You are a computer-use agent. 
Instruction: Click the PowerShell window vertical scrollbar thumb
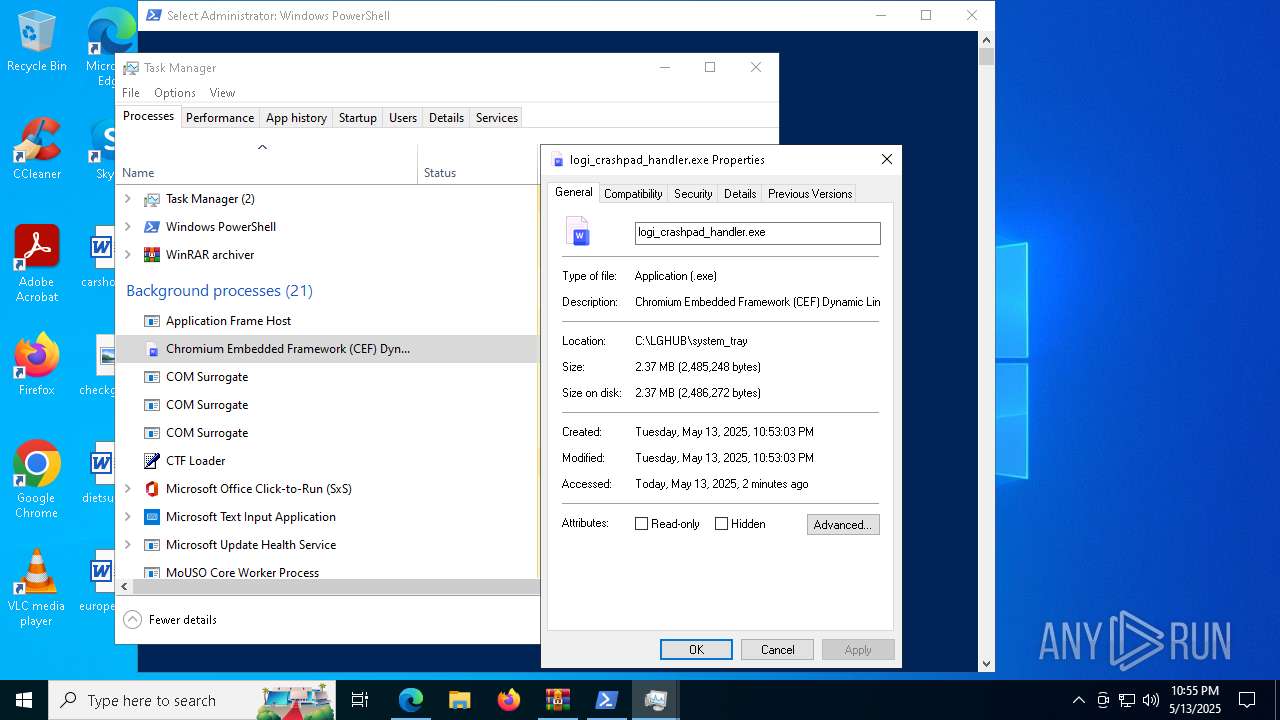pyautogui.click(x=986, y=57)
